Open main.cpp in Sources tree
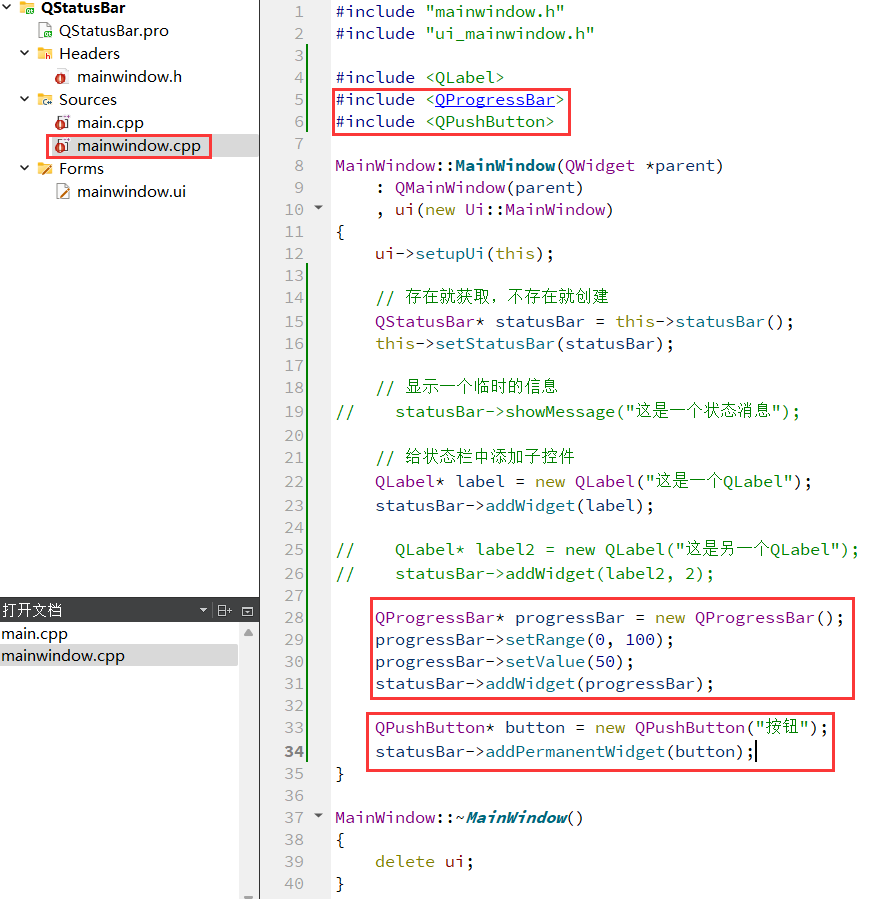The image size is (869, 899). [x=110, y=123]
